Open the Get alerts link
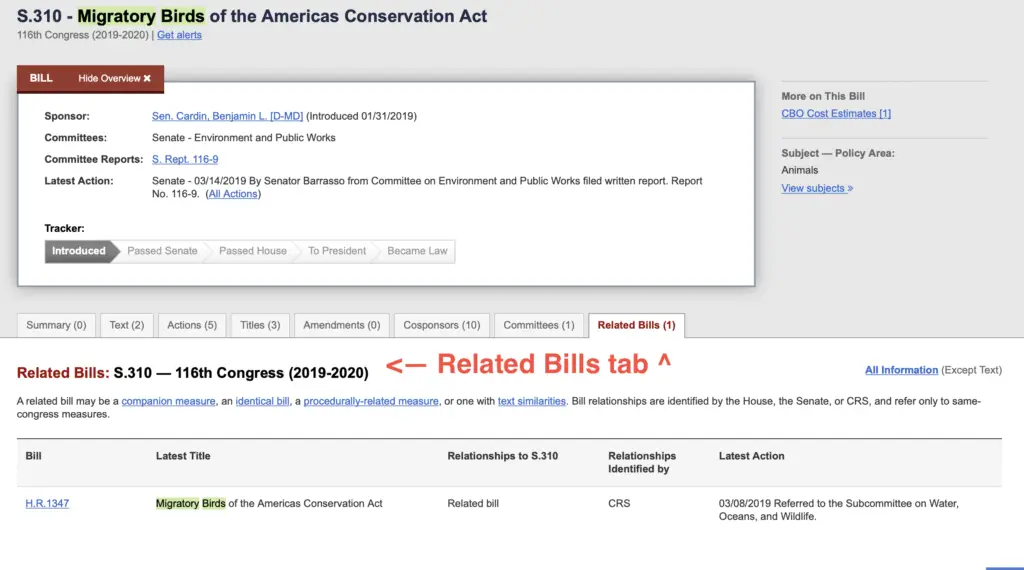The width and height of the screenshot is (1024, 570). (179, 35)
